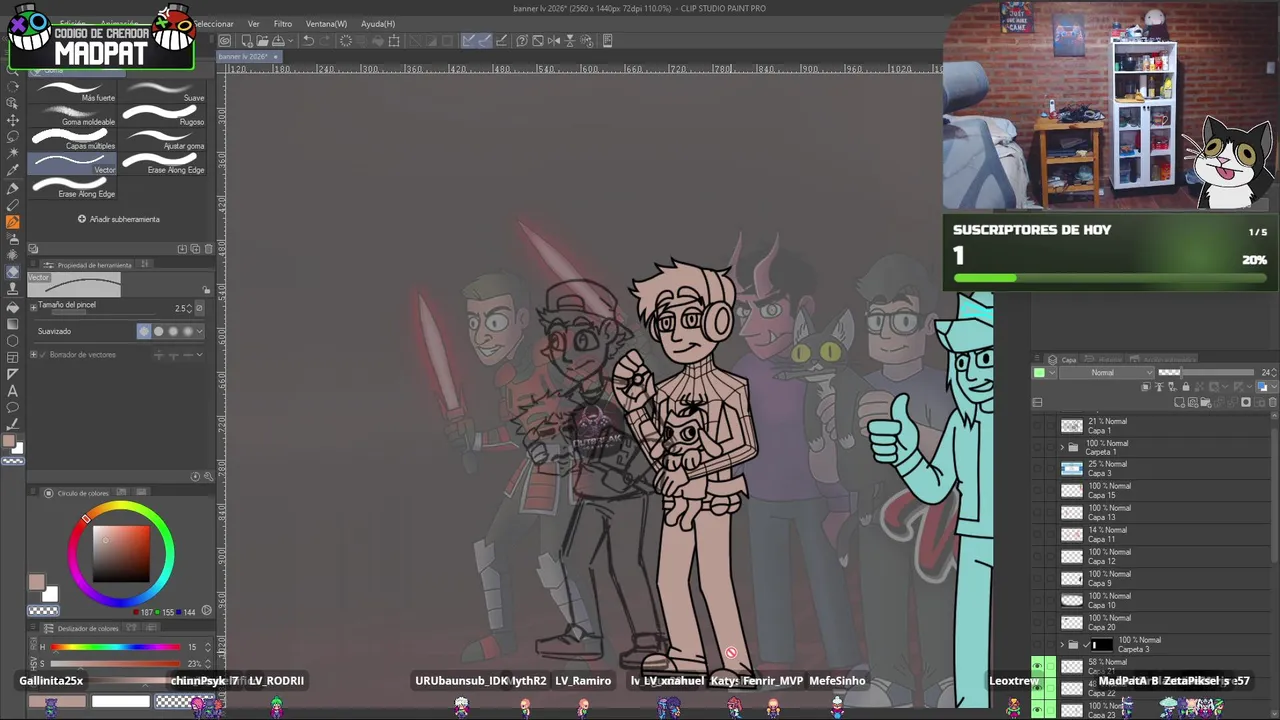This screenshot has width=1280, height=720.
Task: Expand the Tamaño del pincel options
Action: coord(33,306)
